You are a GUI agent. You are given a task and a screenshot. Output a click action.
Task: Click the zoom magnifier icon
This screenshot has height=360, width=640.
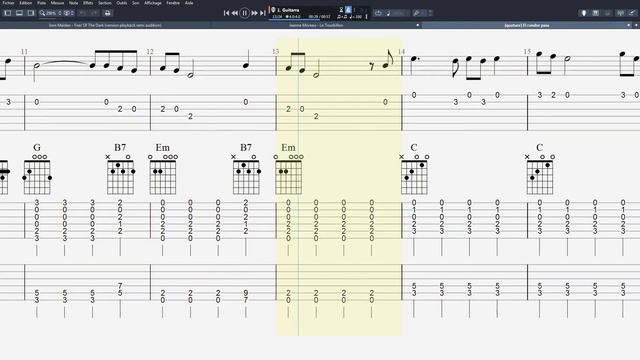click(x=42, y=13)
